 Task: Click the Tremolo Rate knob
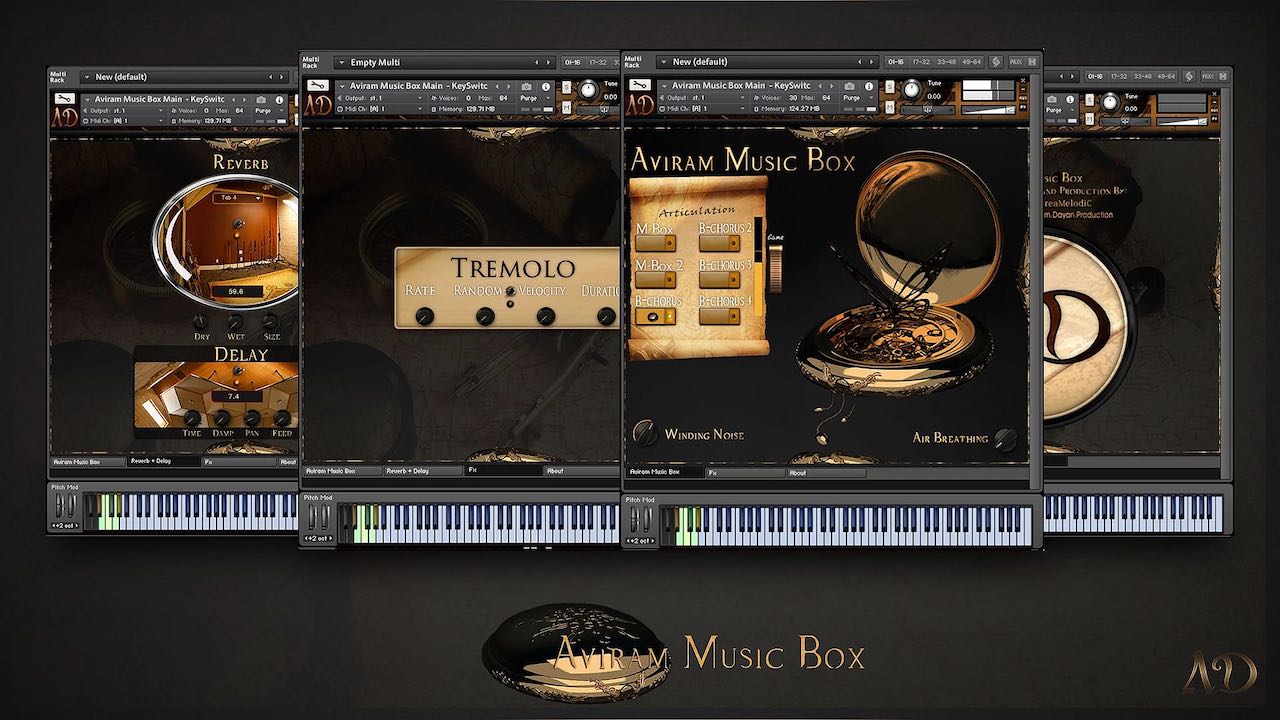[x=424, y=316]
